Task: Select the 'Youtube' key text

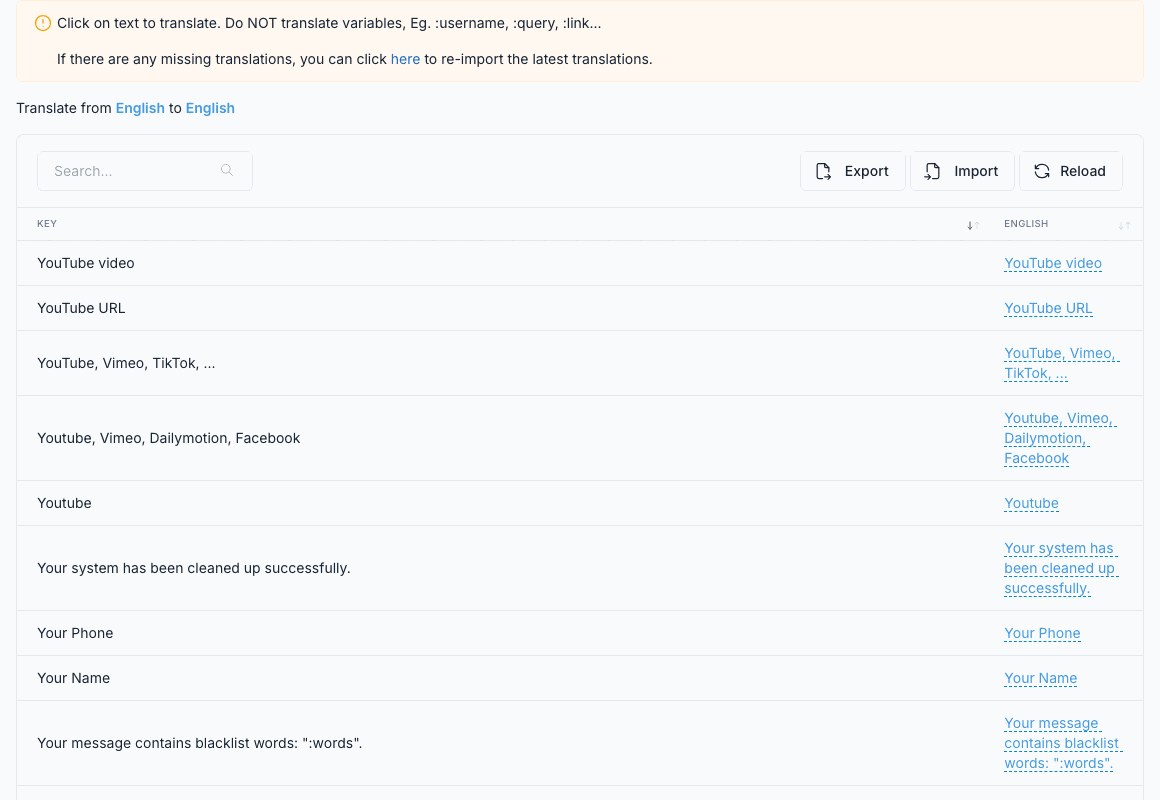Action: tap(64, 503)
